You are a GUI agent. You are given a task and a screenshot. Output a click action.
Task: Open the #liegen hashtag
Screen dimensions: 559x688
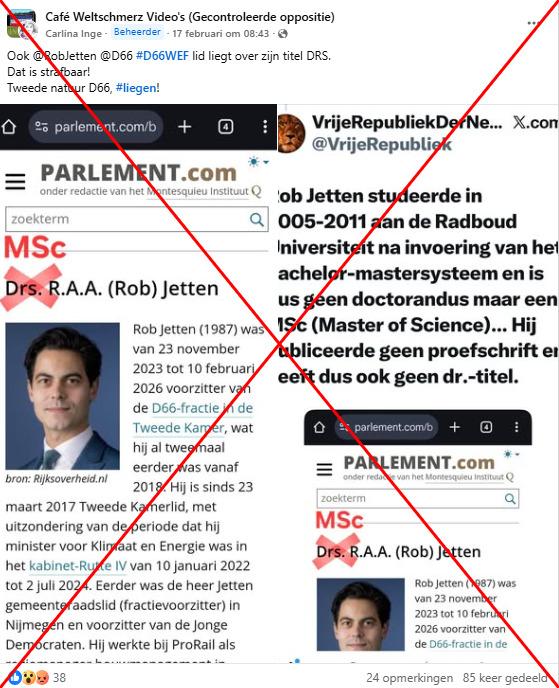(x=136, y=88)
